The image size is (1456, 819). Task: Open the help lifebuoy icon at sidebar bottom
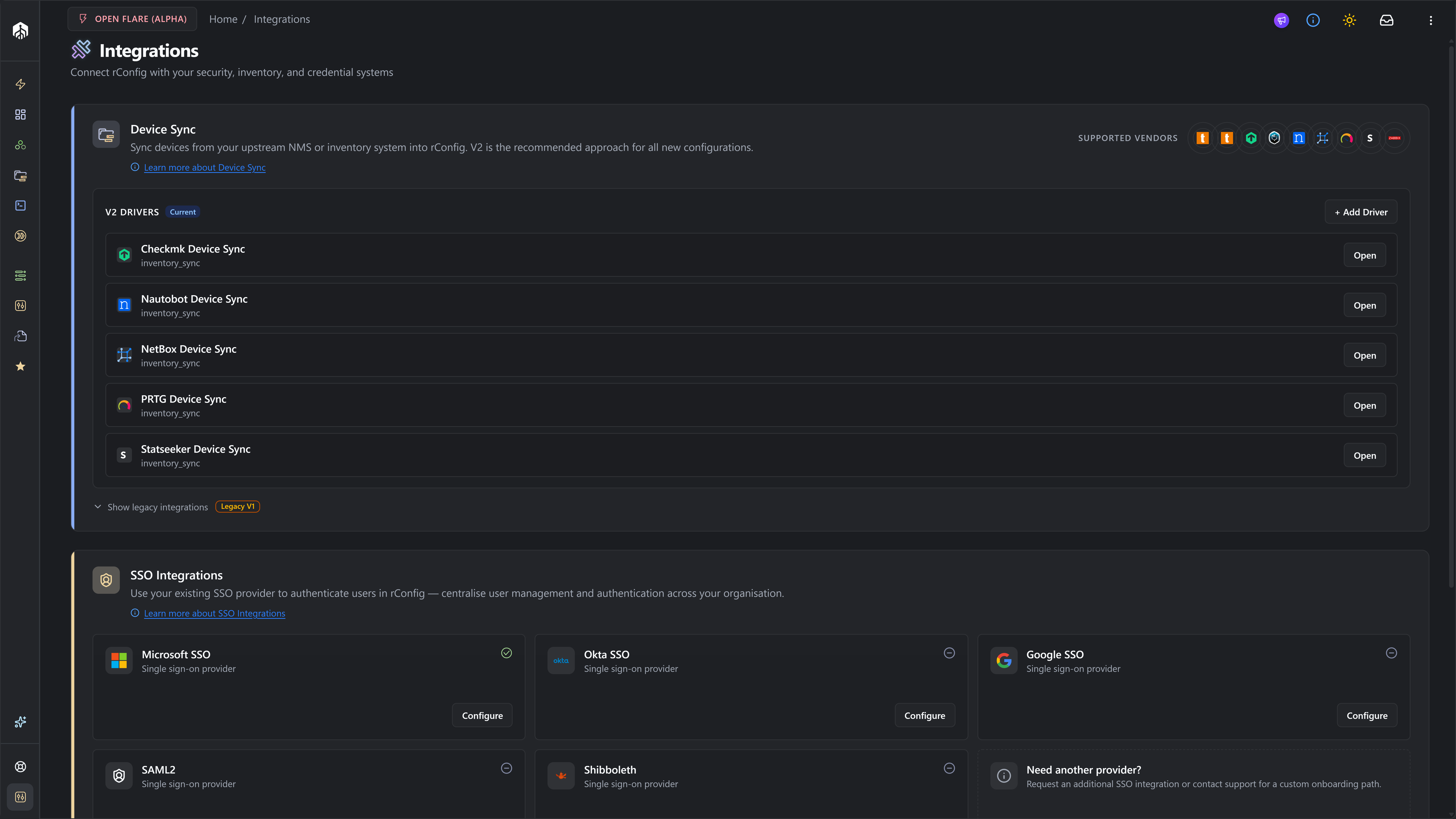20,766
